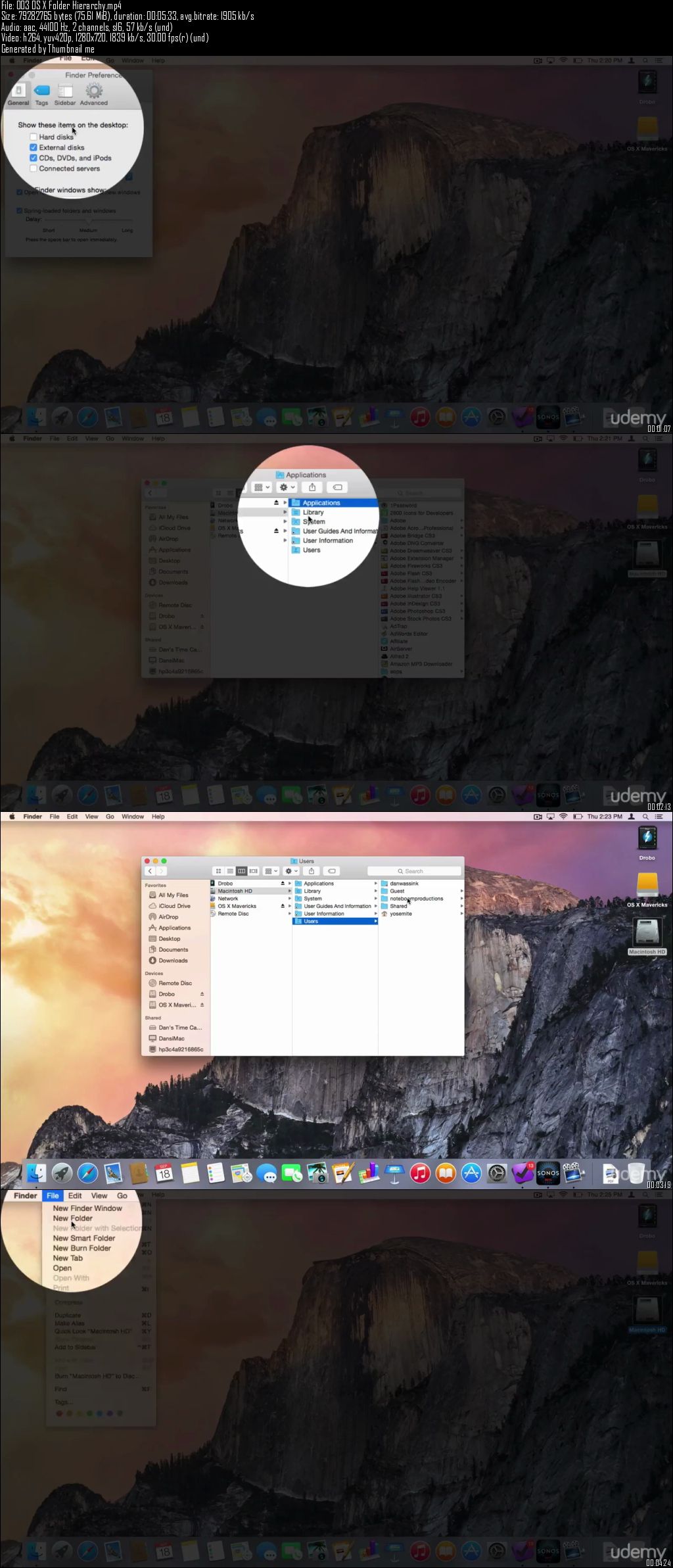
Task: Select Macintosh HD desktop icon in 00:03:19 frame
Action: 647,936
